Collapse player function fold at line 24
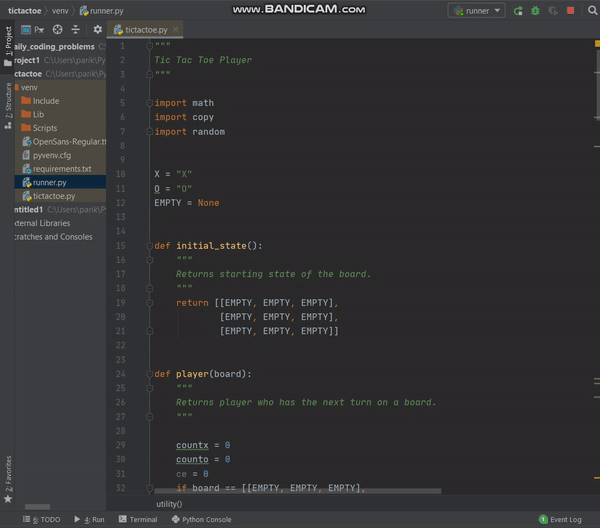Image resolution: width=600 pixels, height=528 pixels. pos(150,374)
